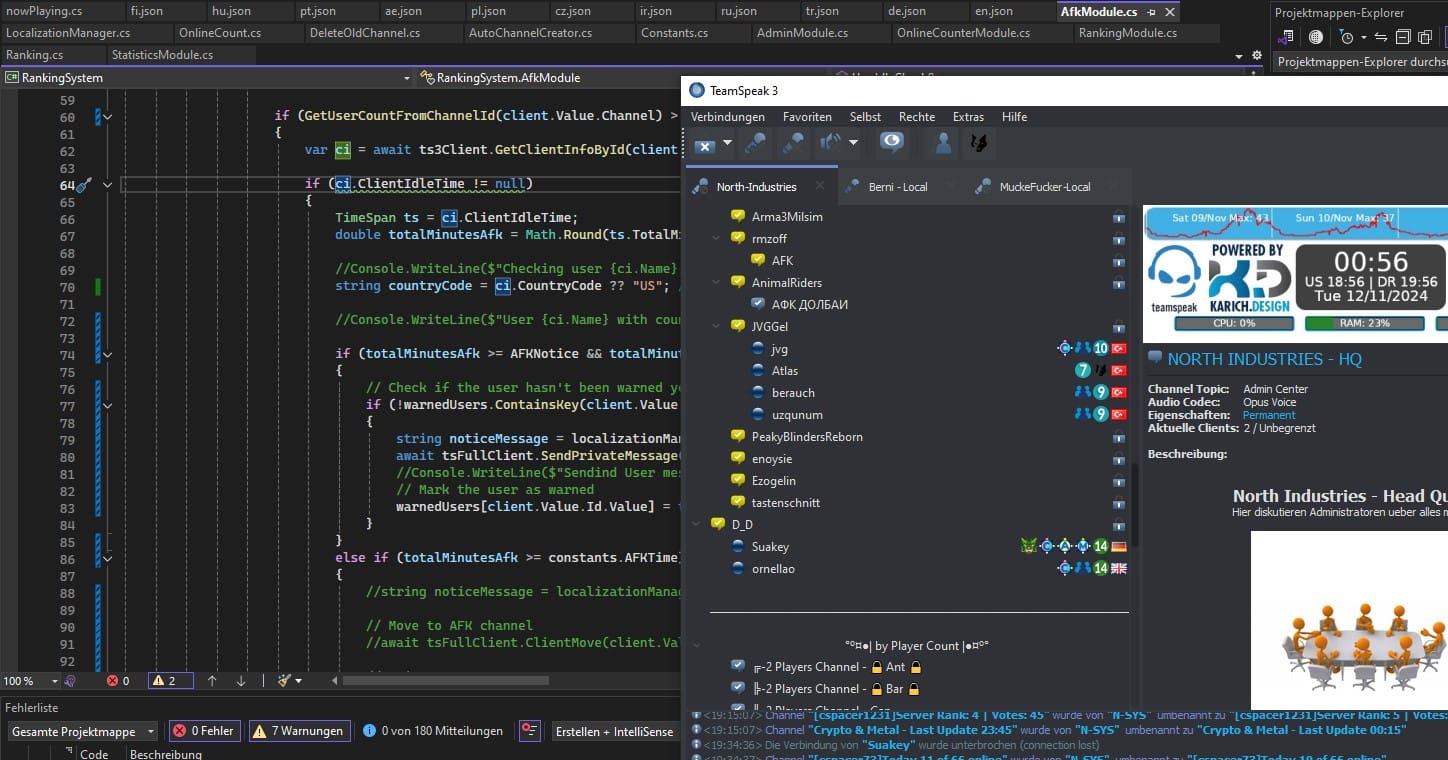Open the Verbindungen menu in TeamSpeak
1448x760 pixels.
pyautogui.click(x=727, y=117)
